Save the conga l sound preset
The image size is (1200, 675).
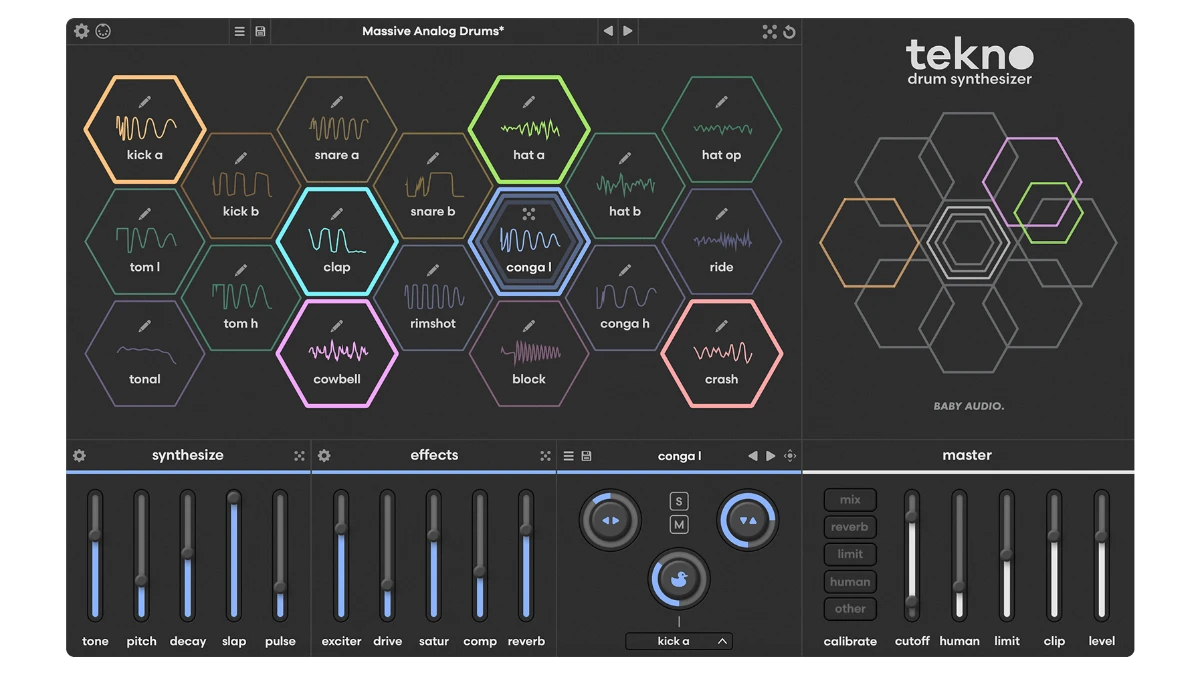coord(586,456)
